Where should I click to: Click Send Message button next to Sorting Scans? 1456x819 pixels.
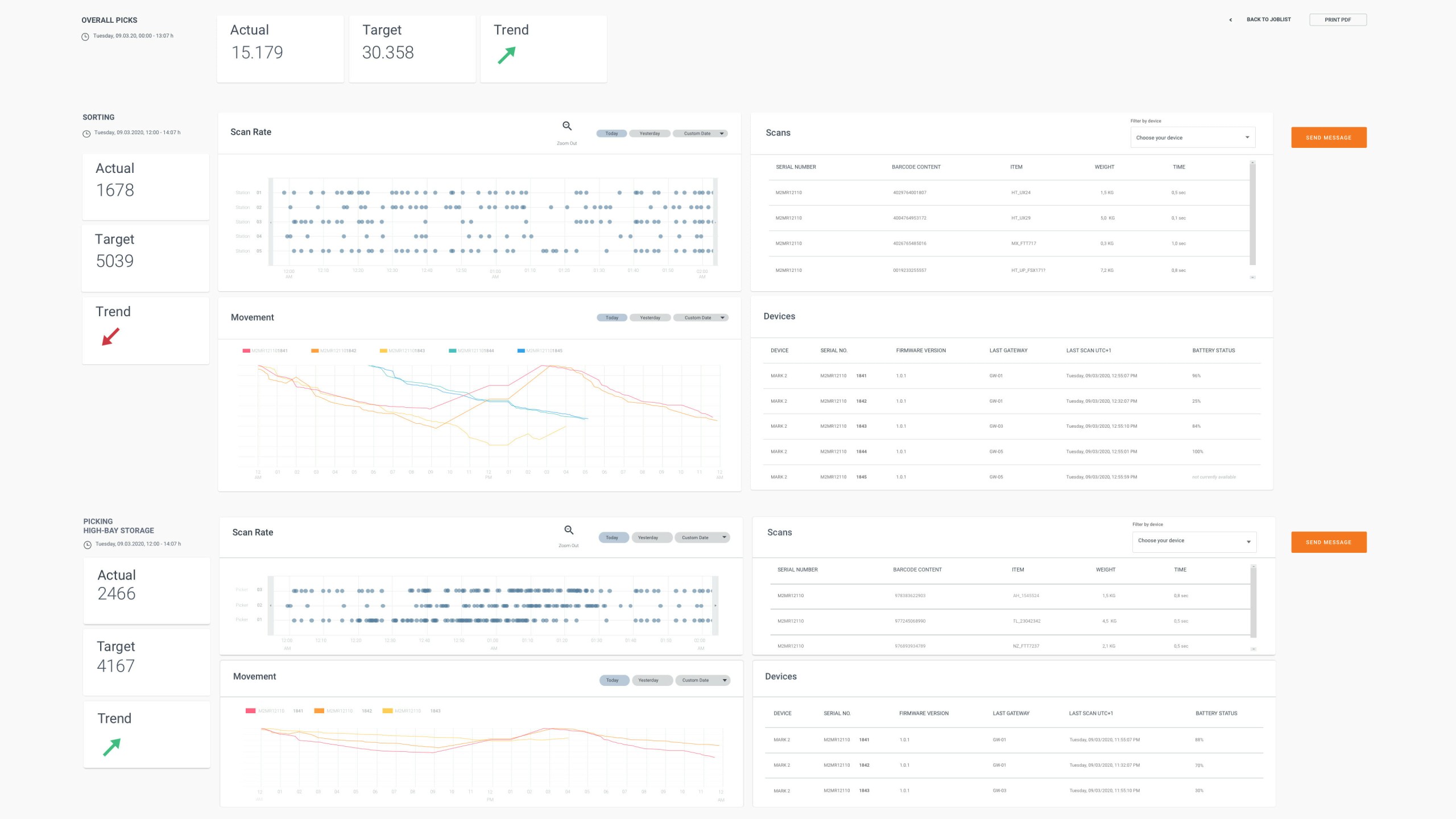pos(1328,138)
